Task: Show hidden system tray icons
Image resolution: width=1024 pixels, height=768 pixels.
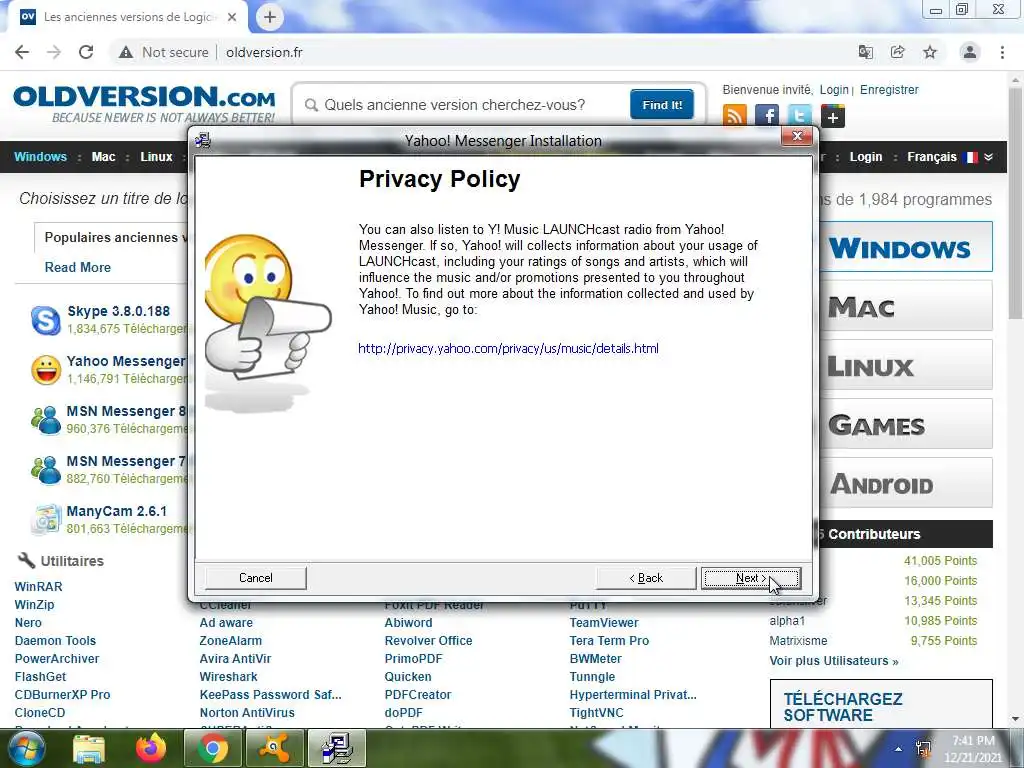Action: point(899,749)
